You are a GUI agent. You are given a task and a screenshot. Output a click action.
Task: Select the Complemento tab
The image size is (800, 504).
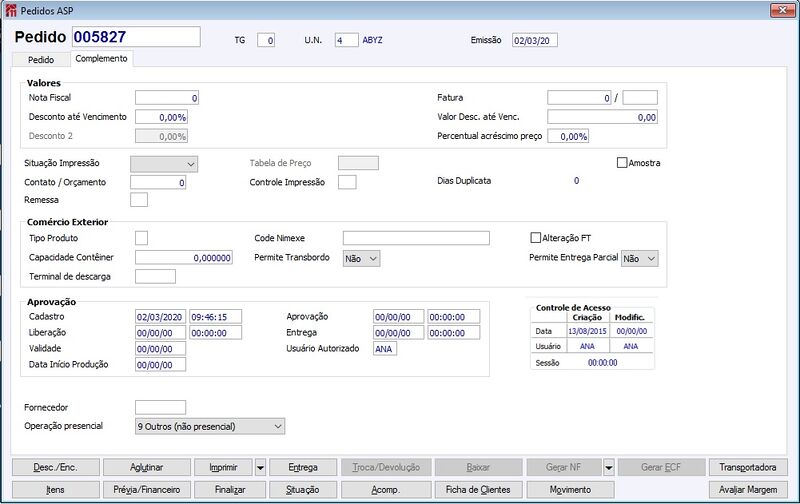click(x=102, y=59)
